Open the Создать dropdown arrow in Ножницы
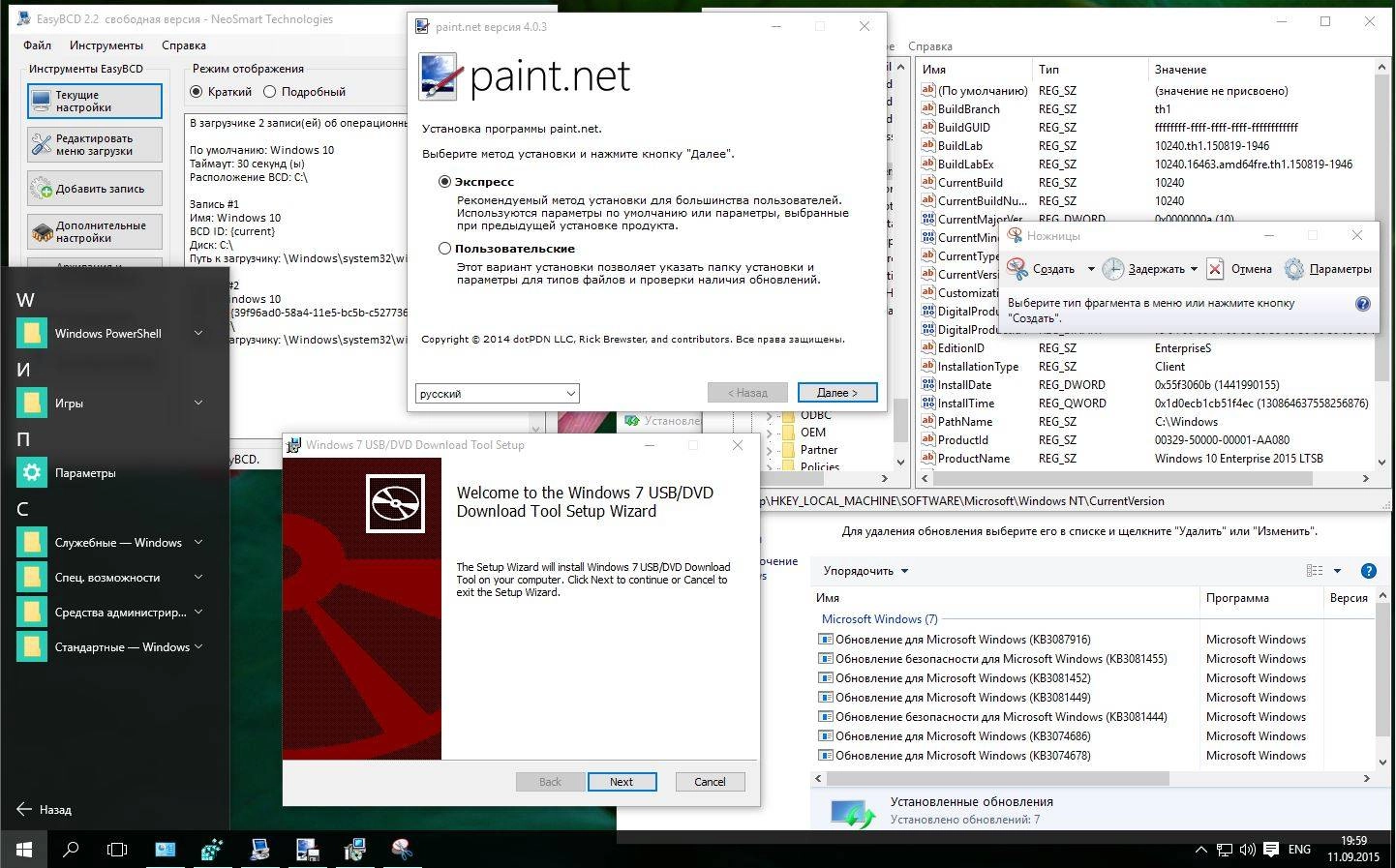This screenshot has width=1396, height=868. pos(1091,269)
